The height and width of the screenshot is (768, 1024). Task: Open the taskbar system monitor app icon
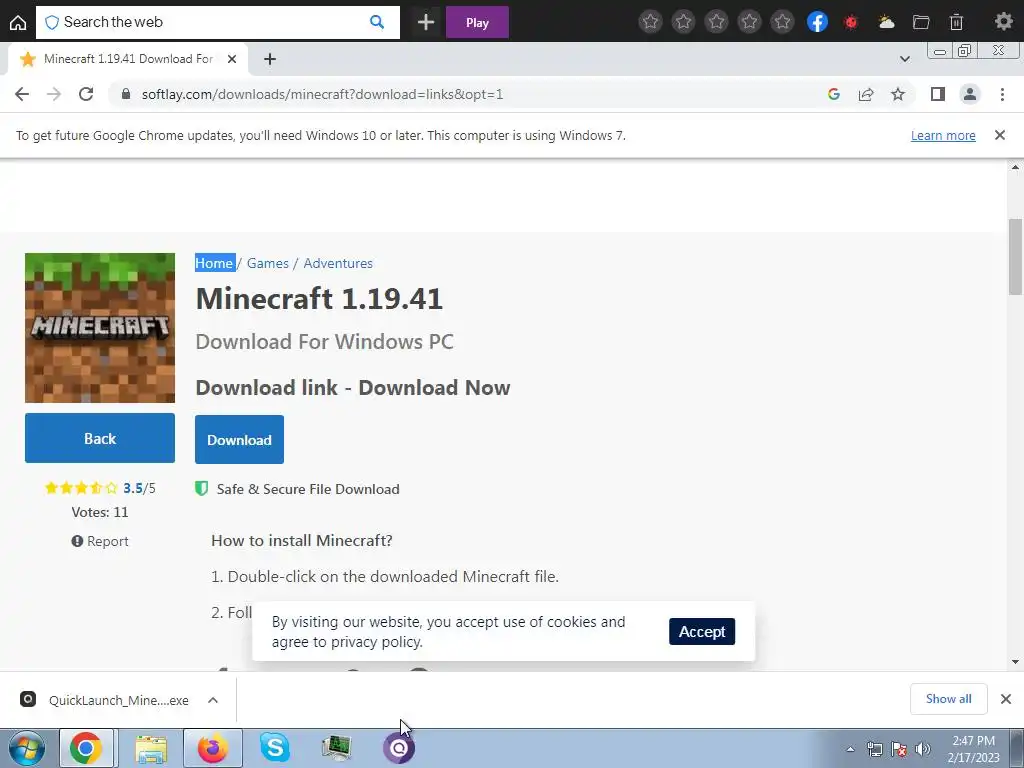(337, 748)
